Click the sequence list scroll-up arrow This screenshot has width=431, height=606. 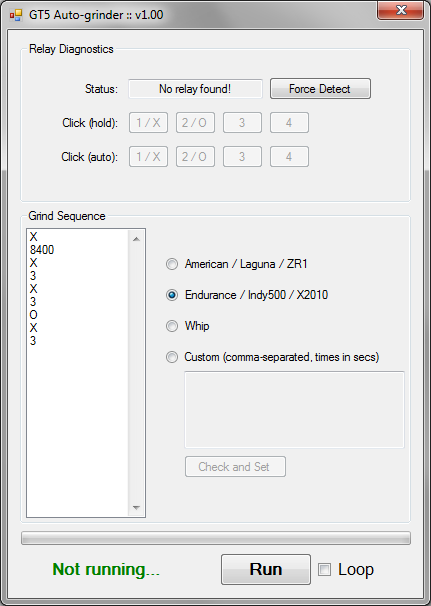[x=136, y=239]
